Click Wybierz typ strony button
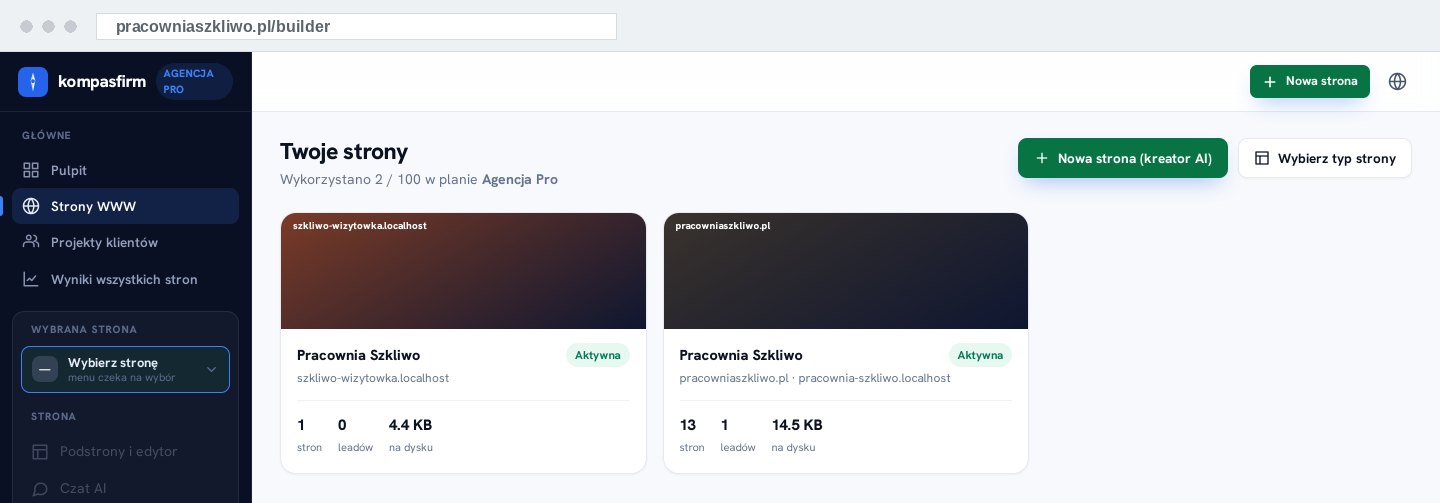Viewport: 1440px width, 503px height. (1325, 158)
